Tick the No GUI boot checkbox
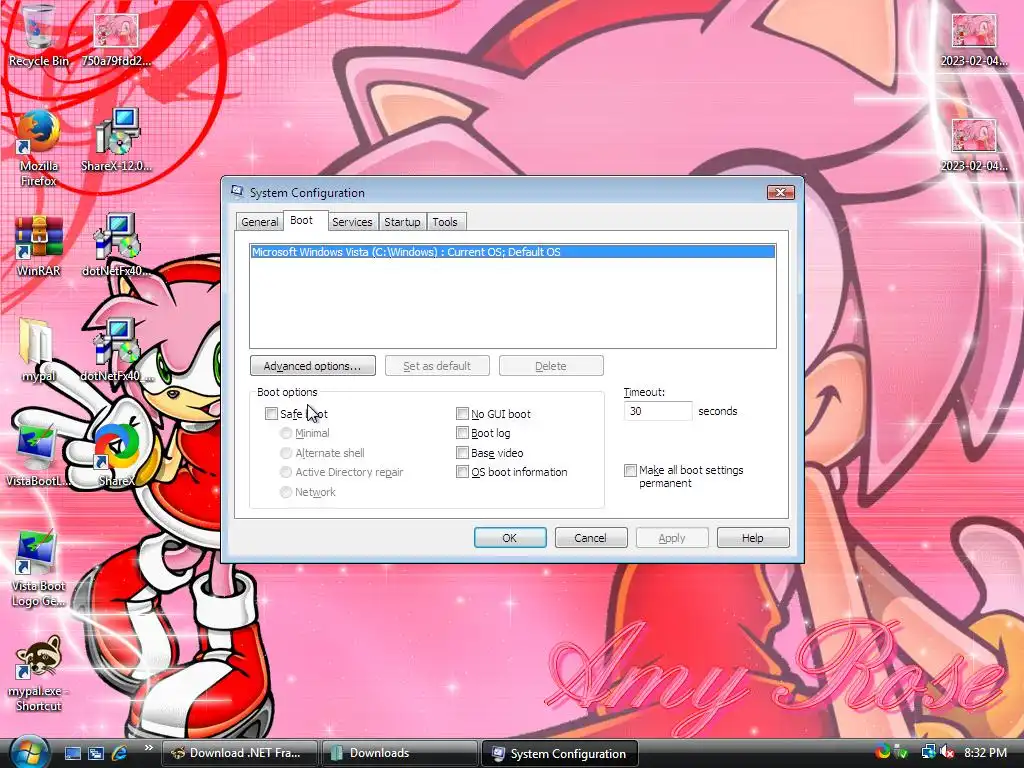Image resolution: width=1024 pixels, height=768 pixels. (x=462, y=413)
